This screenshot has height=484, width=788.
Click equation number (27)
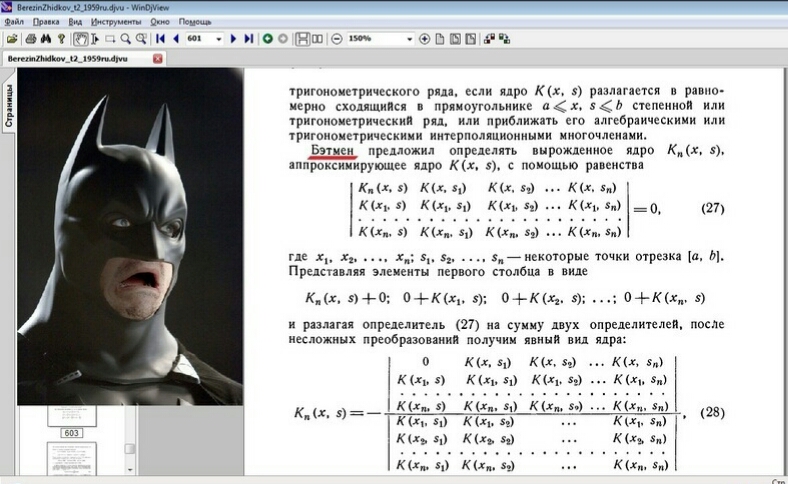[x=713, y=208]
